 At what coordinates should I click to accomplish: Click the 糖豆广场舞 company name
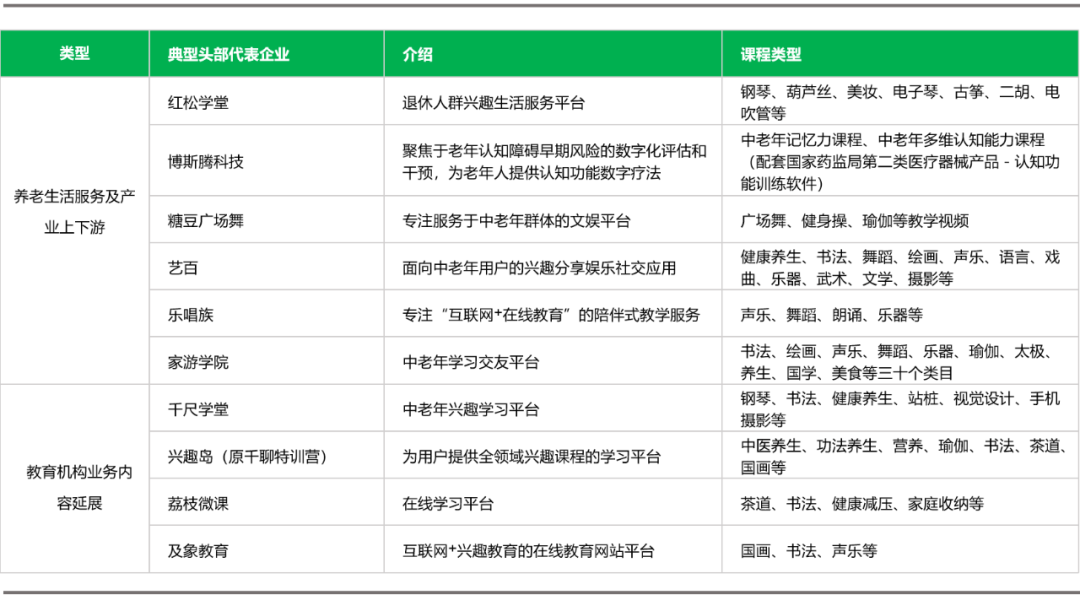(206, 221)
